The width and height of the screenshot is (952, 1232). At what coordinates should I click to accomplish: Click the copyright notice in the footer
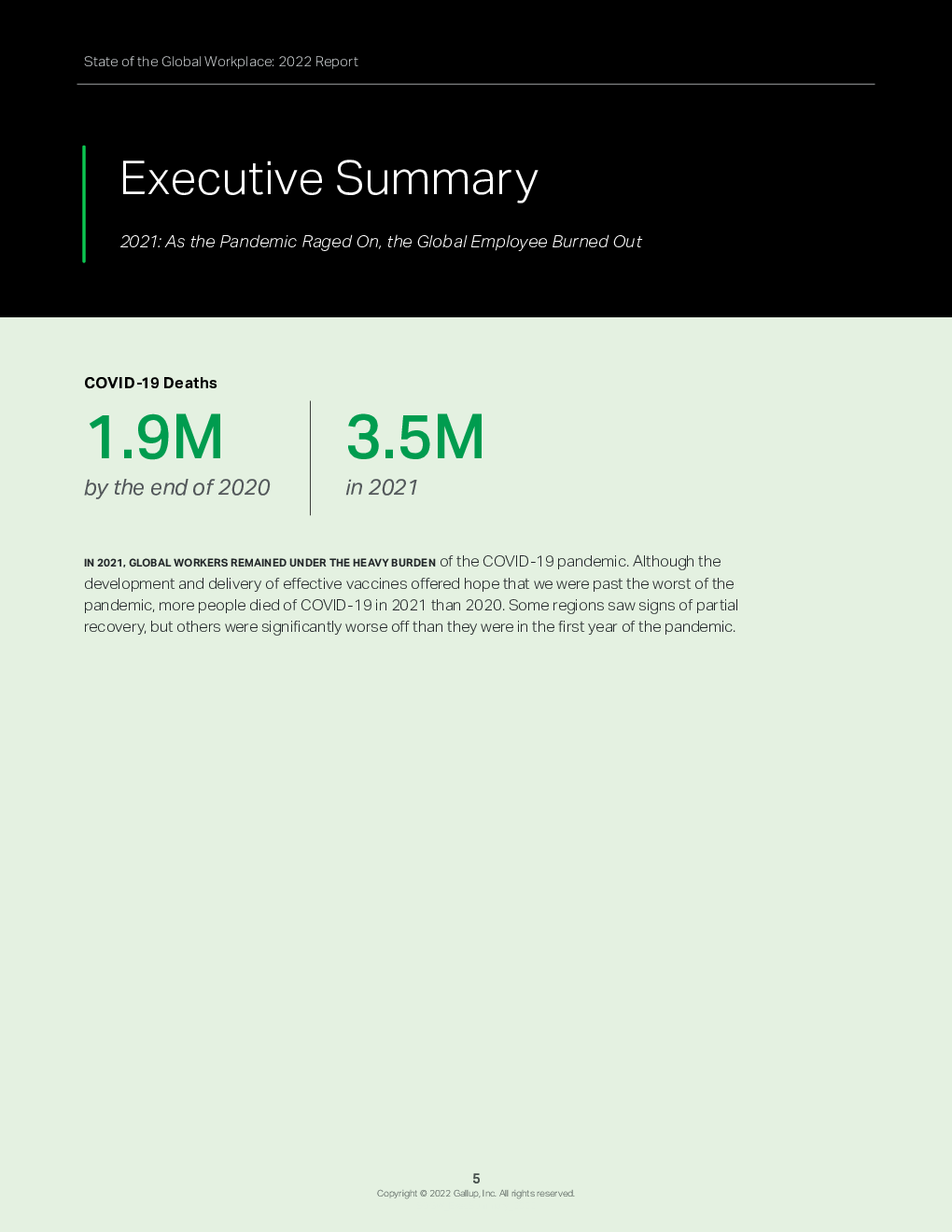tap(476, 1194)
